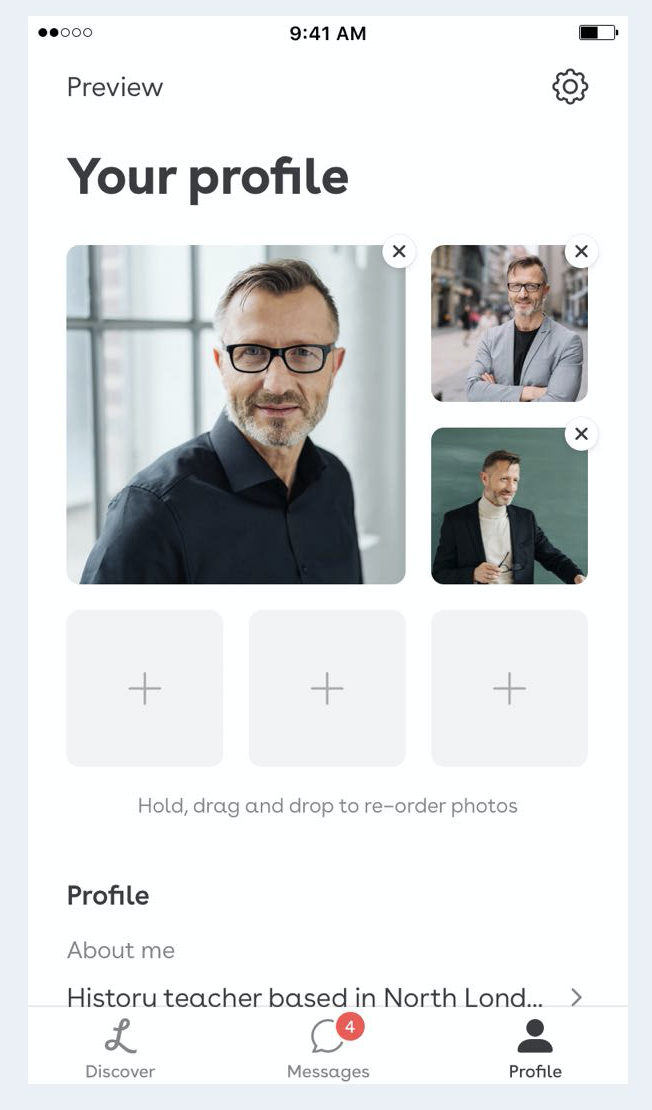Open the Discover tab
Viewport: 652px width, 1110px height.
(x=120, y=1049)
